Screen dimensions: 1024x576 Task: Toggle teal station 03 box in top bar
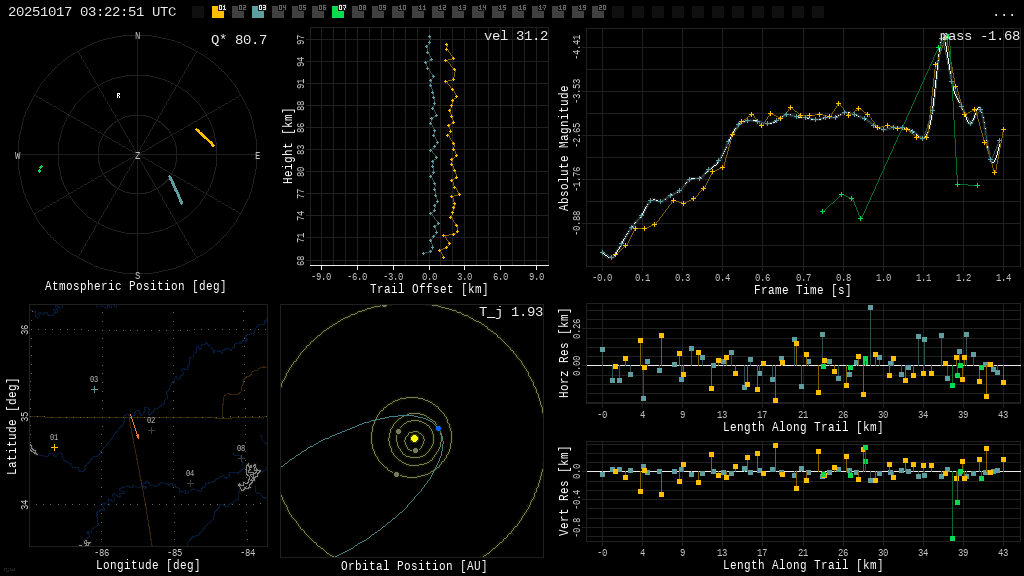[258, 12]
